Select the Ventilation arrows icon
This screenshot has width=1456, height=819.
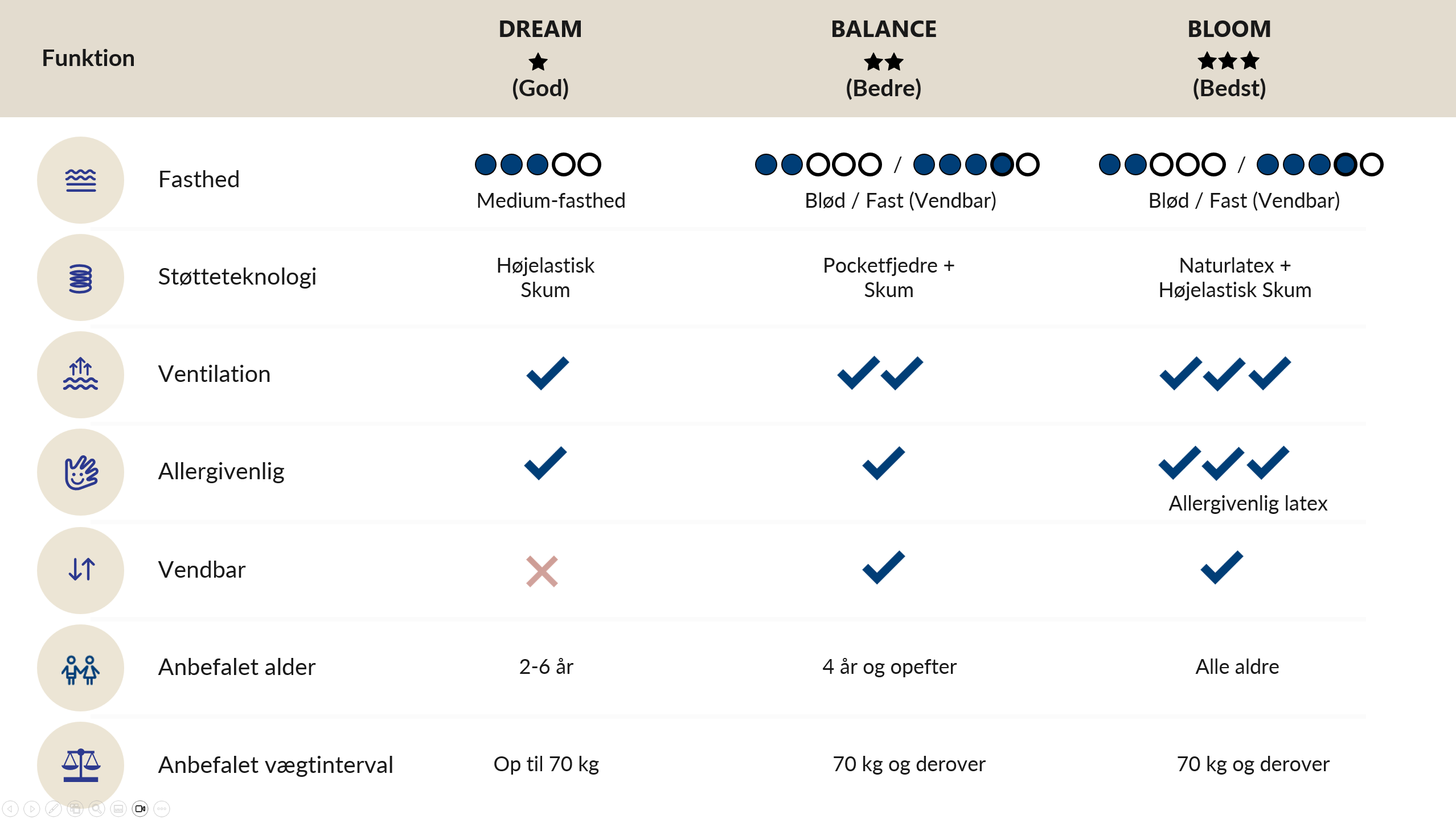tap(81, 374)
